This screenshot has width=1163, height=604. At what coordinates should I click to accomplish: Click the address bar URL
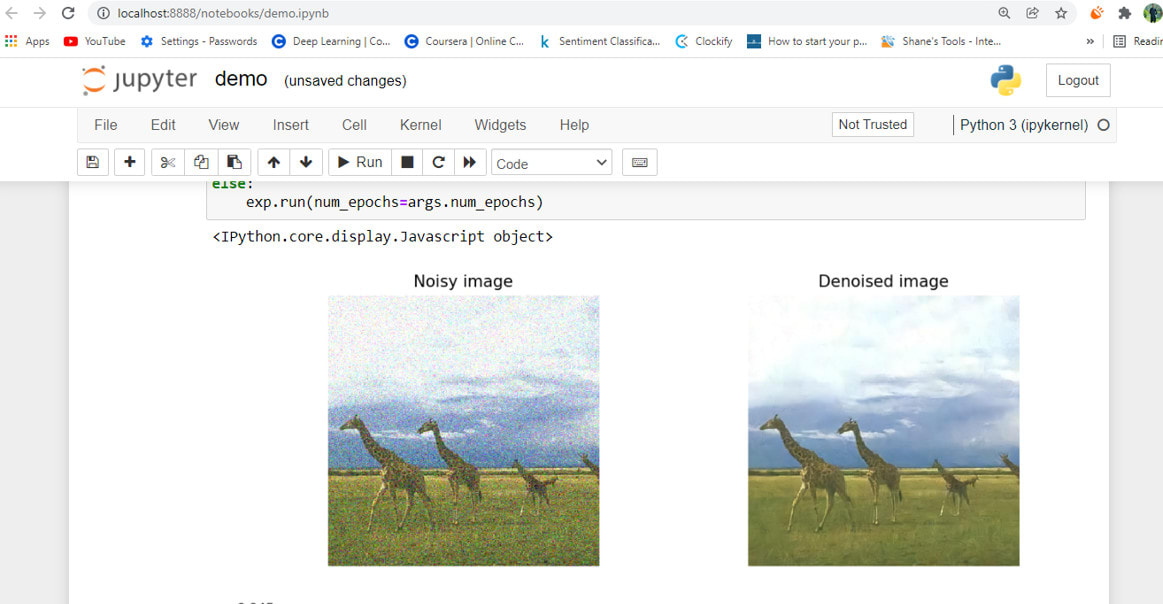click(x=223, y=13)
